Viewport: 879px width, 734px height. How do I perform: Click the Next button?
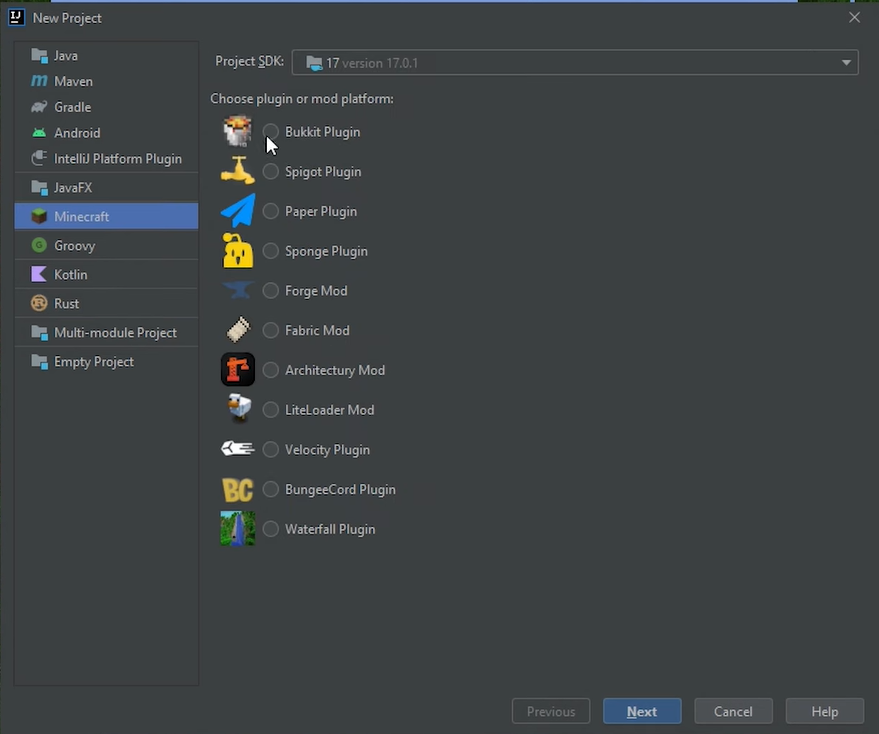coord(642,711)
